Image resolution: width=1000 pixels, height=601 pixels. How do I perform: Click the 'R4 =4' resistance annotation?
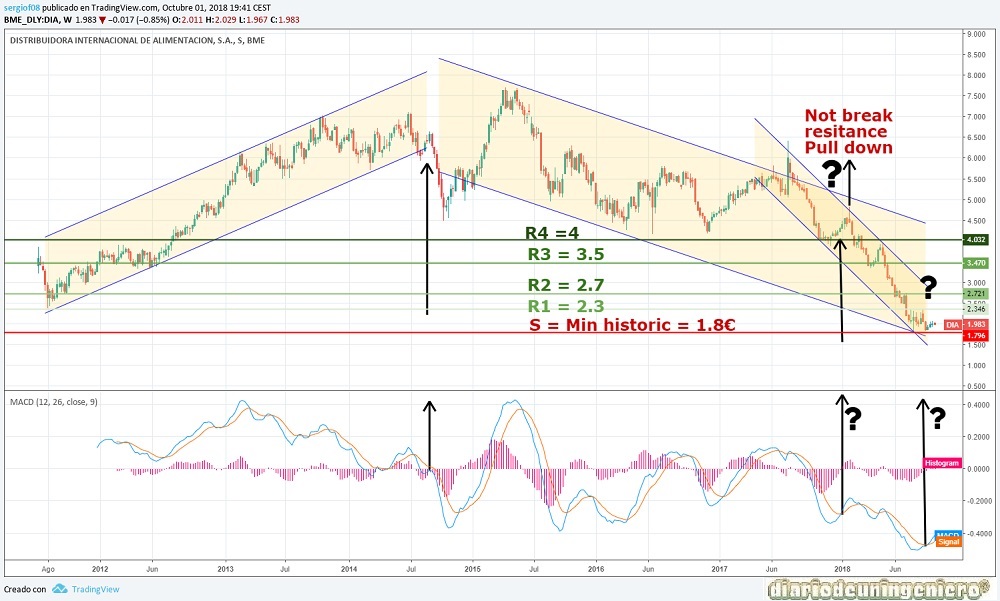[553, 233]
